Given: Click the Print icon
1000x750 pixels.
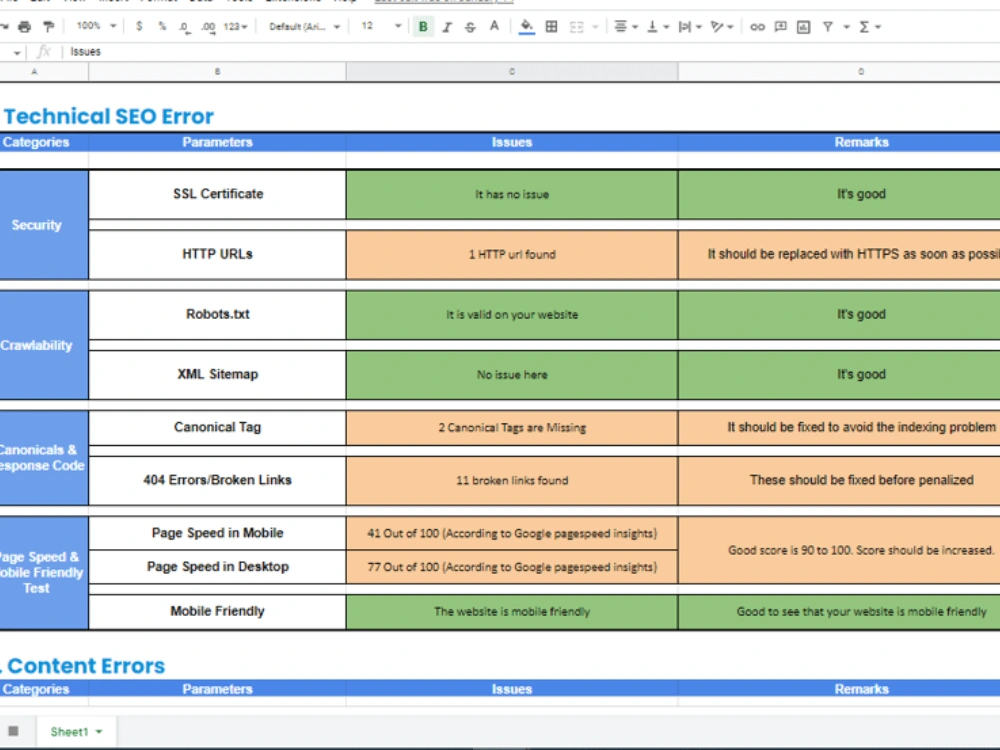Looking at the screenshot, I should (24, 27).
